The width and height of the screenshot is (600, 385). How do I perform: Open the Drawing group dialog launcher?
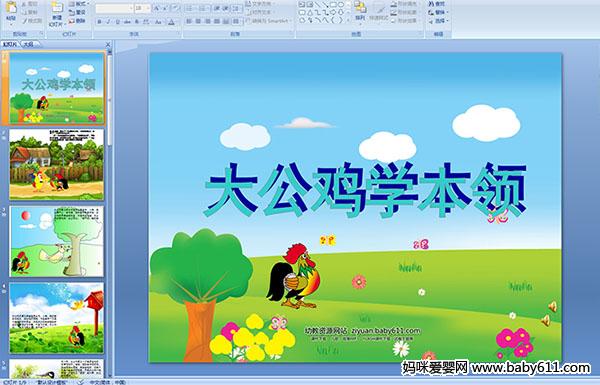(421, 34)
